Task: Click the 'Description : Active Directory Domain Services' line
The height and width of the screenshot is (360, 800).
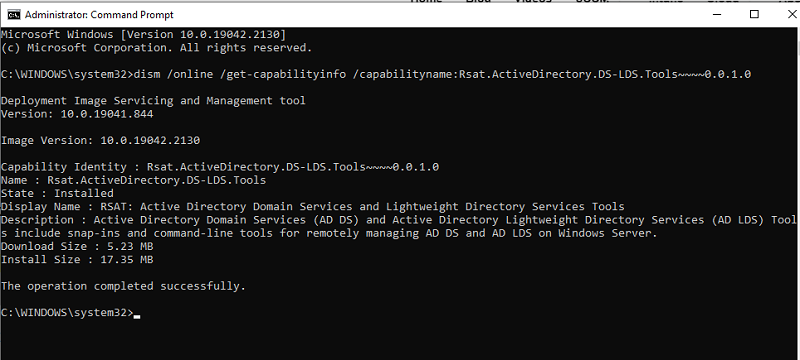Action: 398,226
